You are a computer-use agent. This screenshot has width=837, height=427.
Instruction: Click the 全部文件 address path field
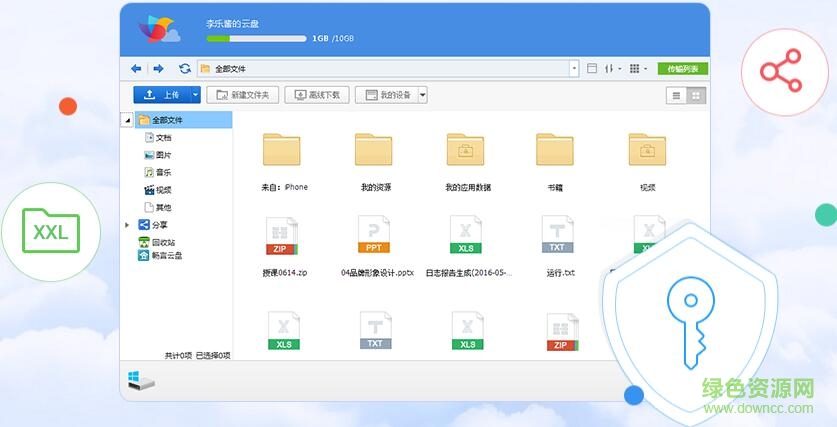pos(383,69)
